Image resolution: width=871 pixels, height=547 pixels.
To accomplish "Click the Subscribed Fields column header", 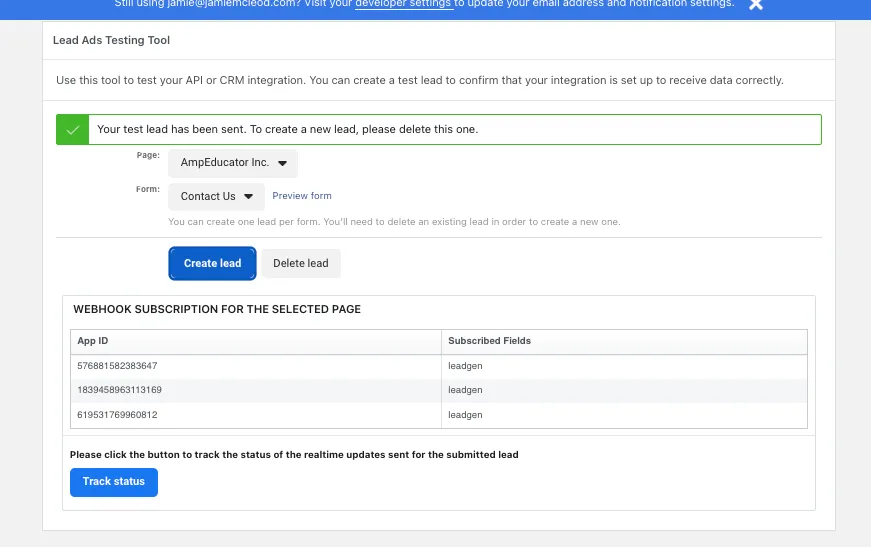I will (x=624, y=341).
